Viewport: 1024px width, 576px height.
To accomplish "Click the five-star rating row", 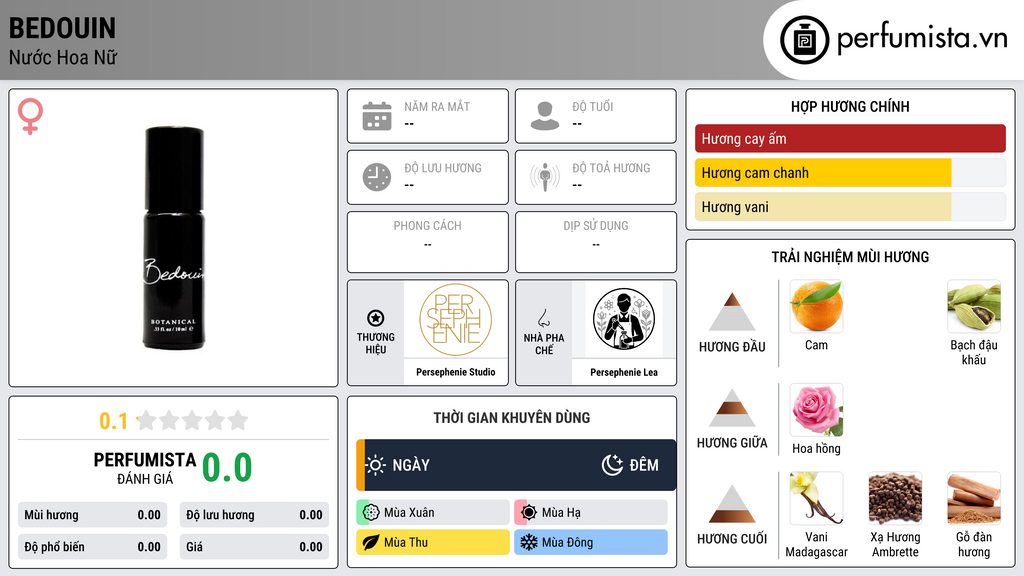I will tap(192, 421).
